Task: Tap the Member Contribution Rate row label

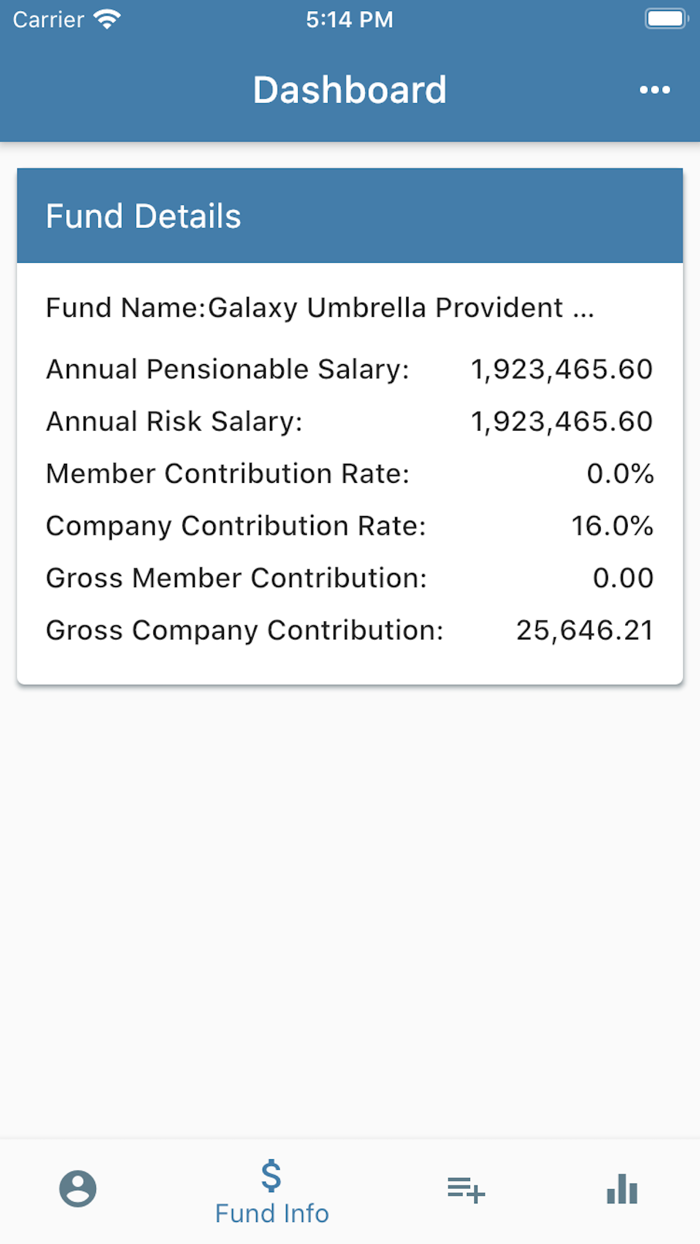Action: click(228, 474)
